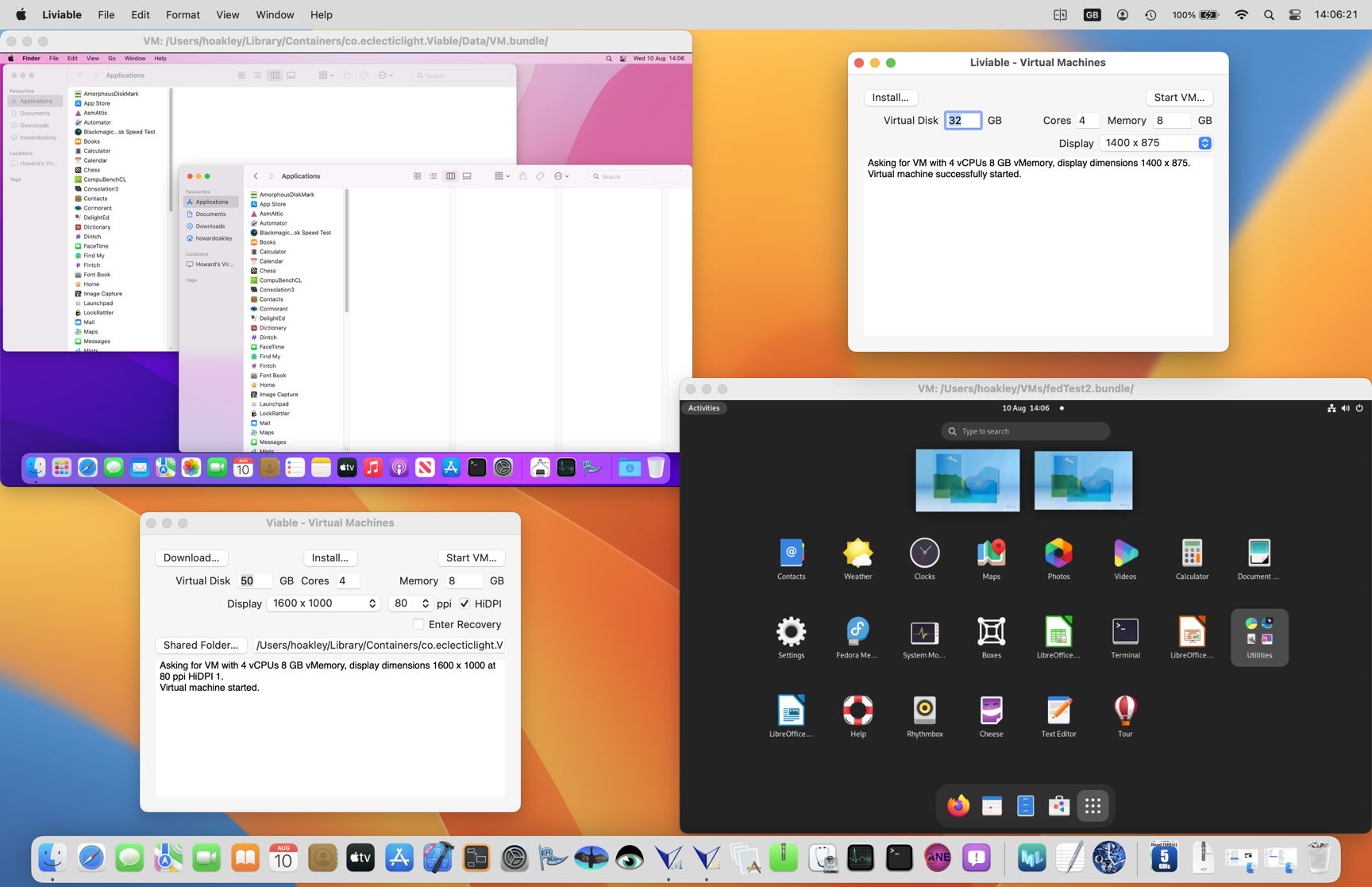This screenshot has width=1372, height=887.
Task: Open the Format menu in the menu bar
Action: pos(183,14)
